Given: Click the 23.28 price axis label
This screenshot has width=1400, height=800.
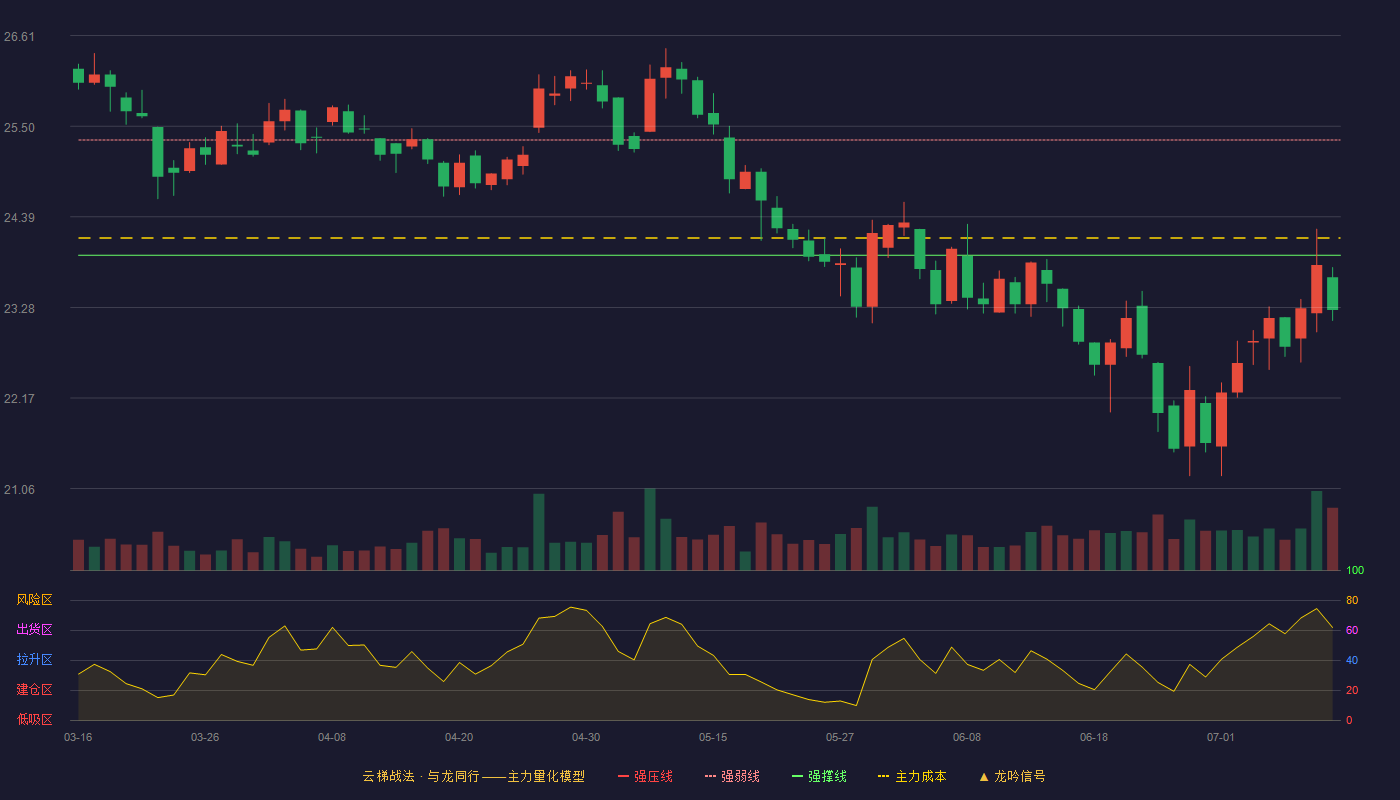Looking at the screenshot, I should point(19,309).
